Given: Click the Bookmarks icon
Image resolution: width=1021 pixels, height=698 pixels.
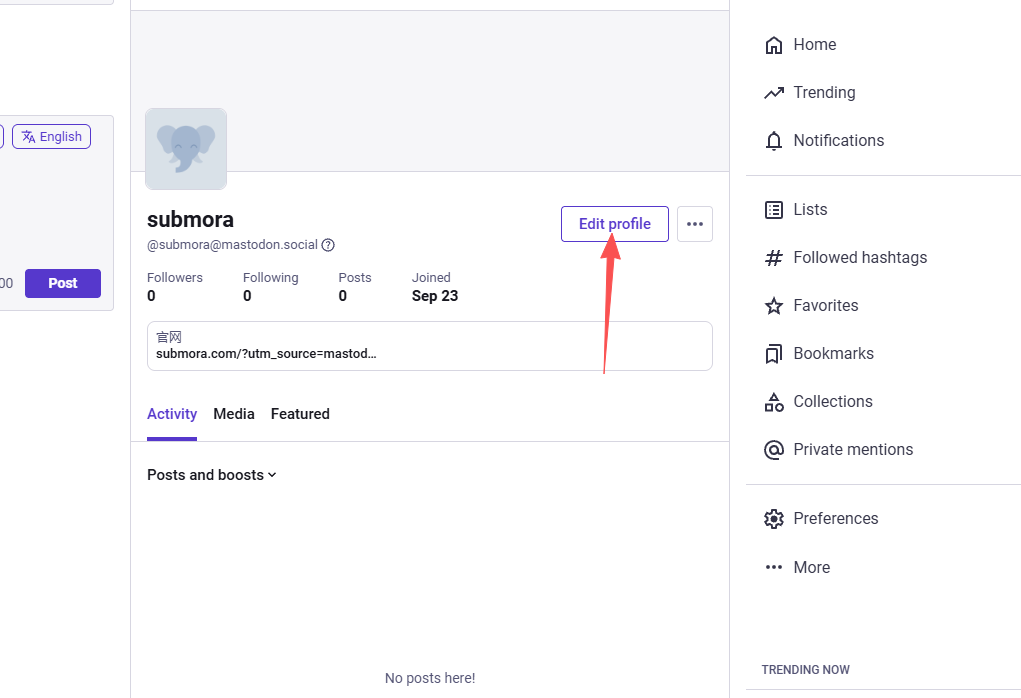Looking at the screenshot, I should [774, 354].
